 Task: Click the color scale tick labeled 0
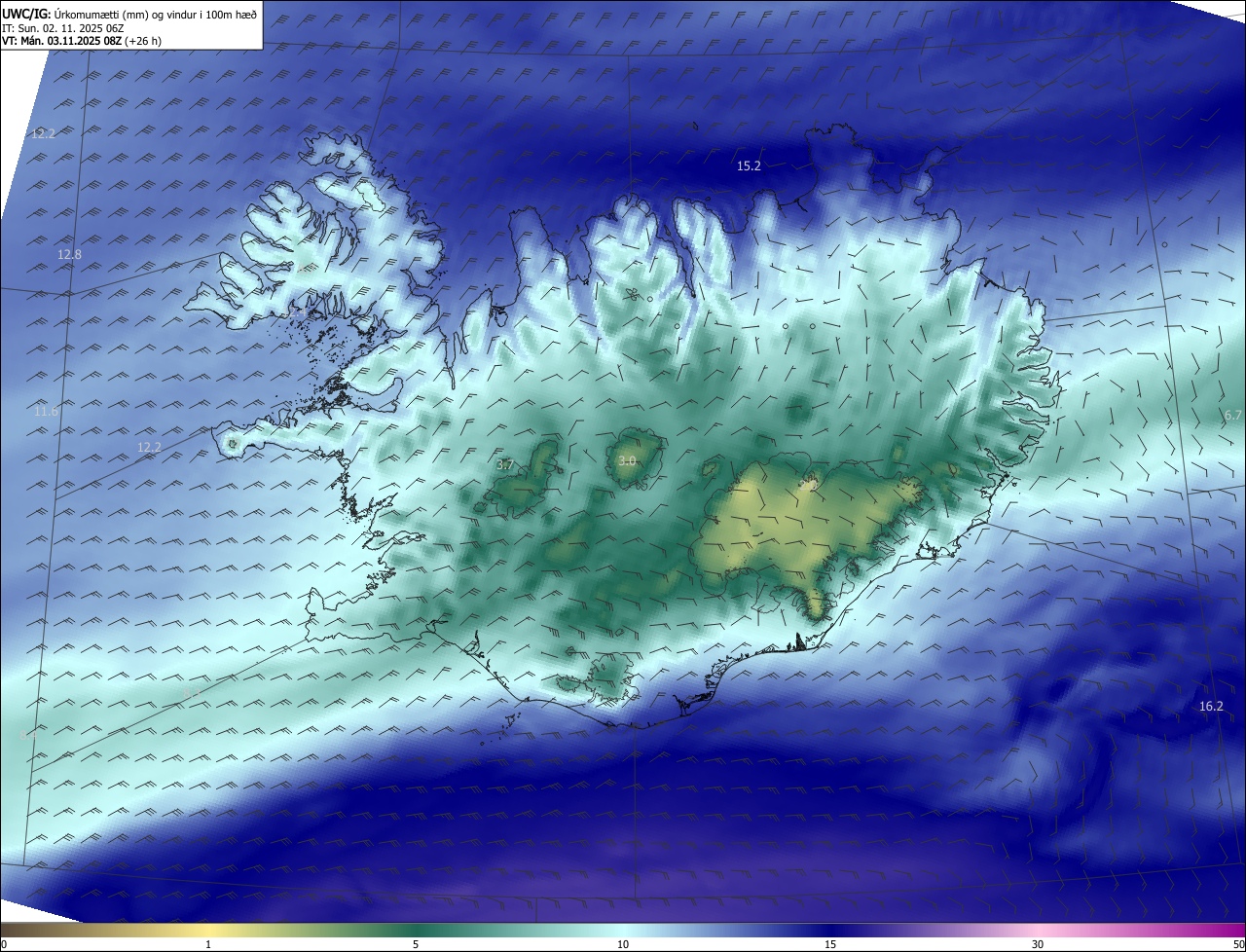(x=4, y=944)
